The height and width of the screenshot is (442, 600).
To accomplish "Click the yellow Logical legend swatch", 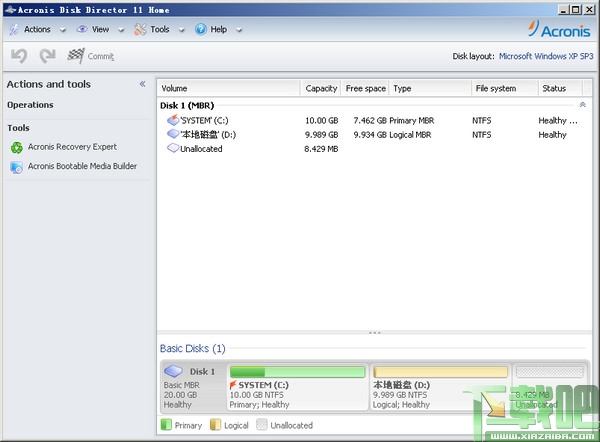I will click(x=215, y=424).
